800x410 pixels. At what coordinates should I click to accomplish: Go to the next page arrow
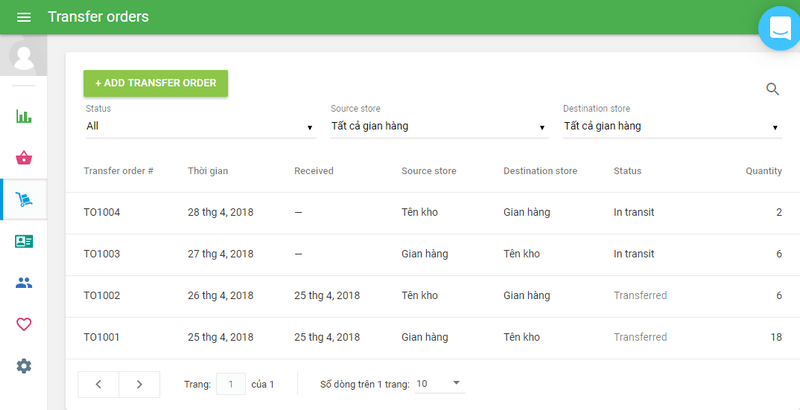click(139, 384)
